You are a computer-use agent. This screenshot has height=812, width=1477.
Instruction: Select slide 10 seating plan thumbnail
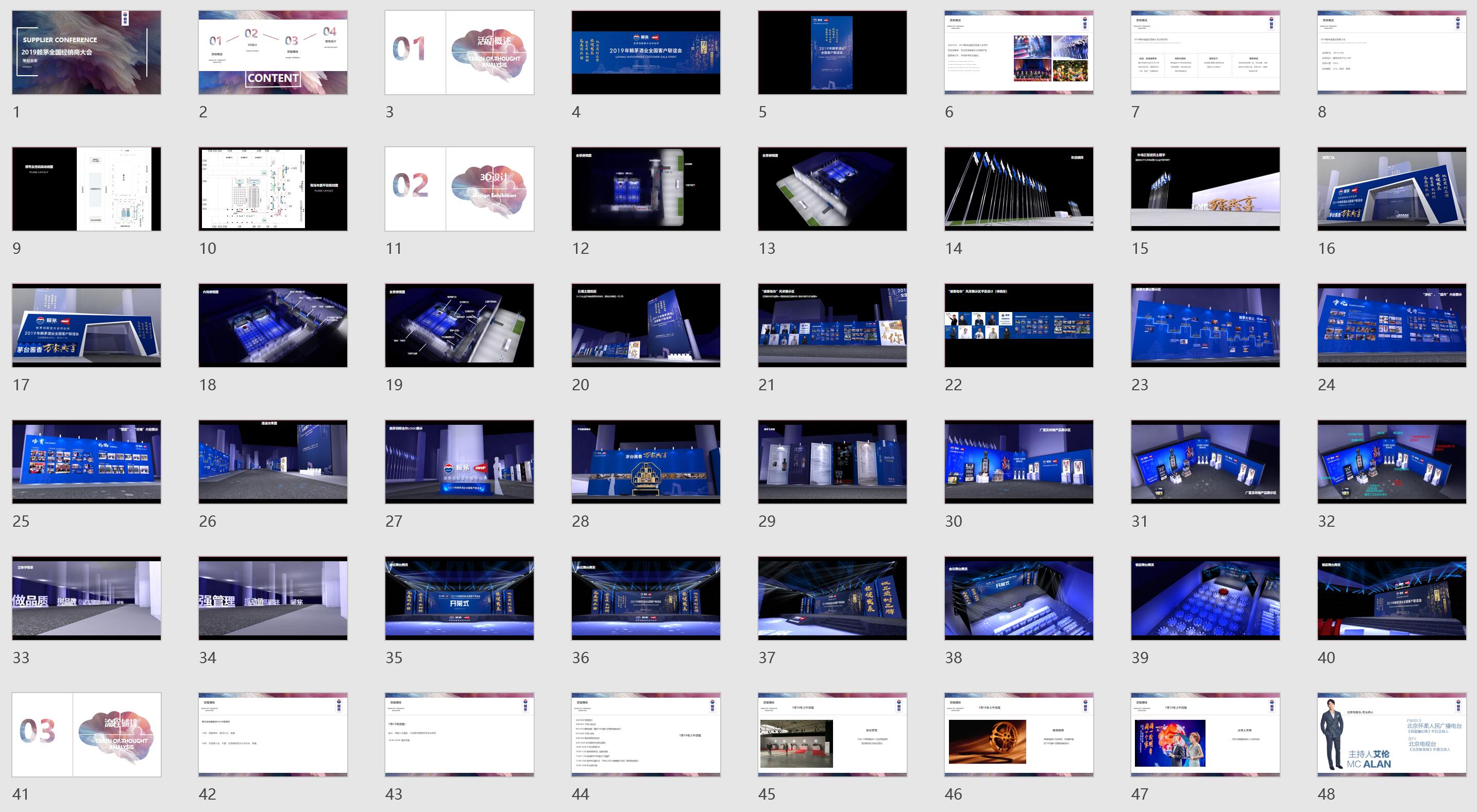click(273, 188)
